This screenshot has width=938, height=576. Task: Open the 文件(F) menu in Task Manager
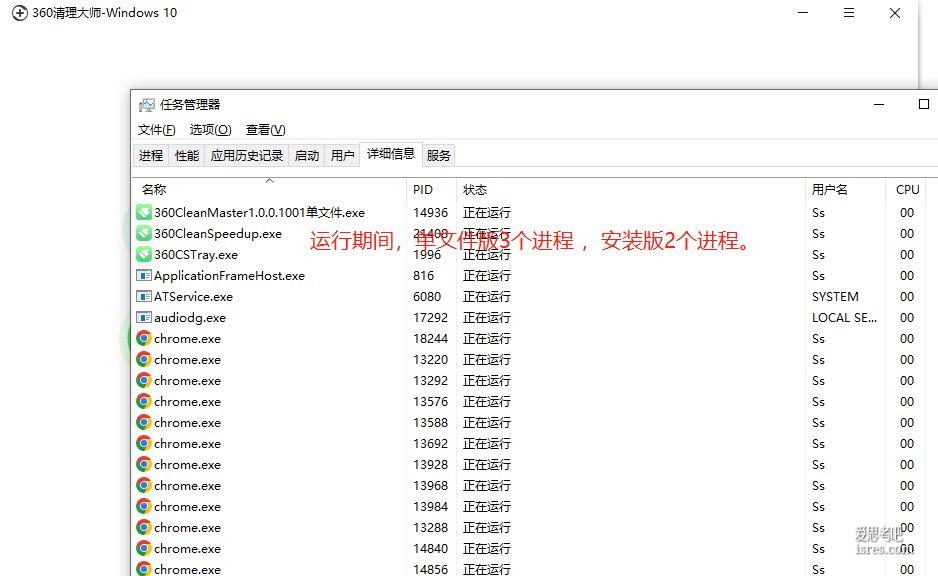(x=157, y=130)
